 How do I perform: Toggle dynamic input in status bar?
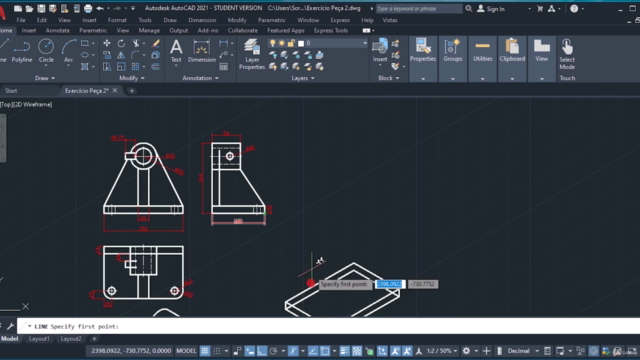tap(249, 351)
